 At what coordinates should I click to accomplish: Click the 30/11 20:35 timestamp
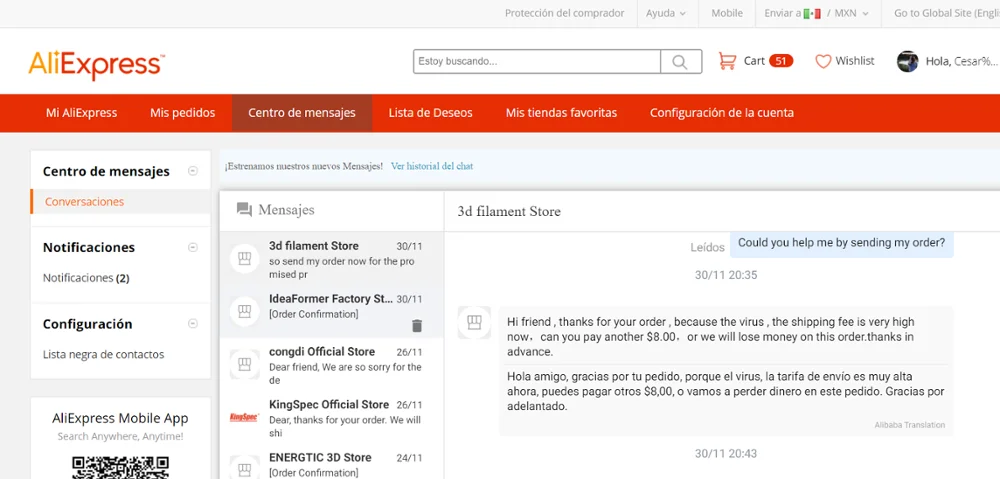(726, 275)
